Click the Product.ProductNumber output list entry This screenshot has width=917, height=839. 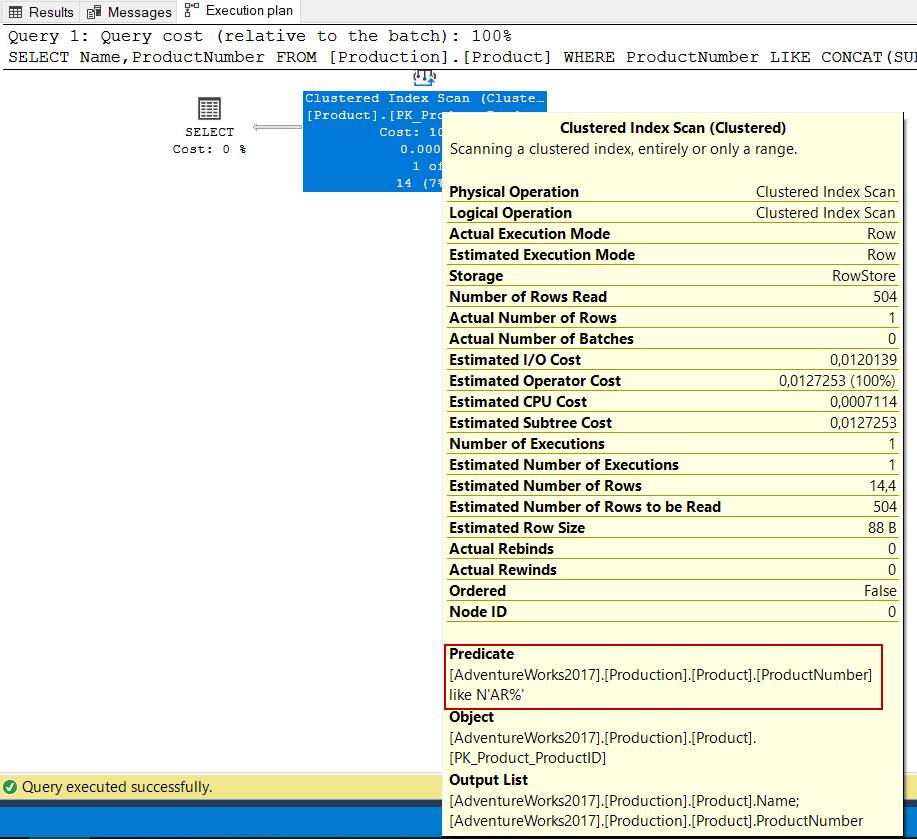pyautogui.click(x=656, y=821)
